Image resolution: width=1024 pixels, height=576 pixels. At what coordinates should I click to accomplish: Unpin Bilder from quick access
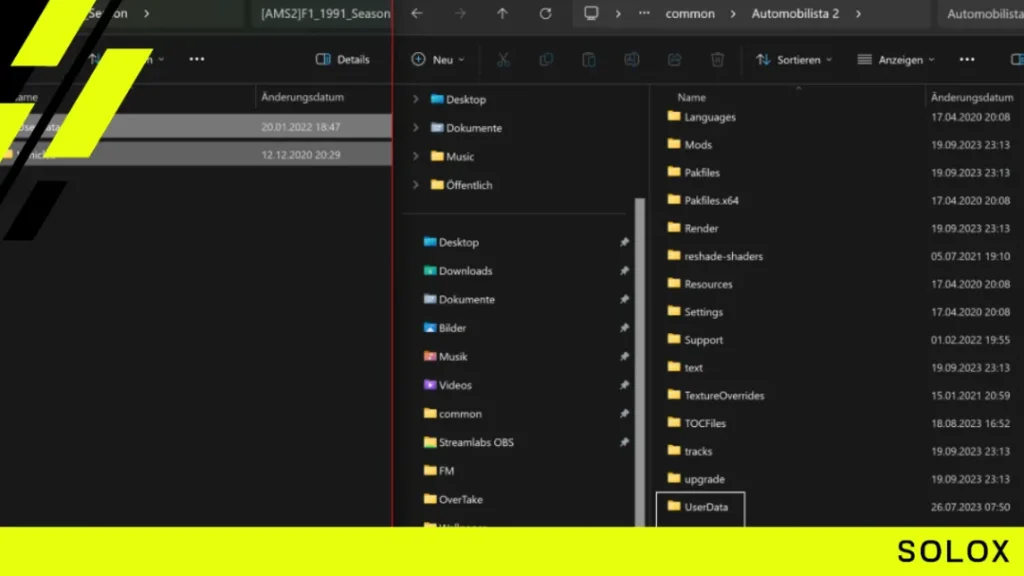tap(624, 327)
